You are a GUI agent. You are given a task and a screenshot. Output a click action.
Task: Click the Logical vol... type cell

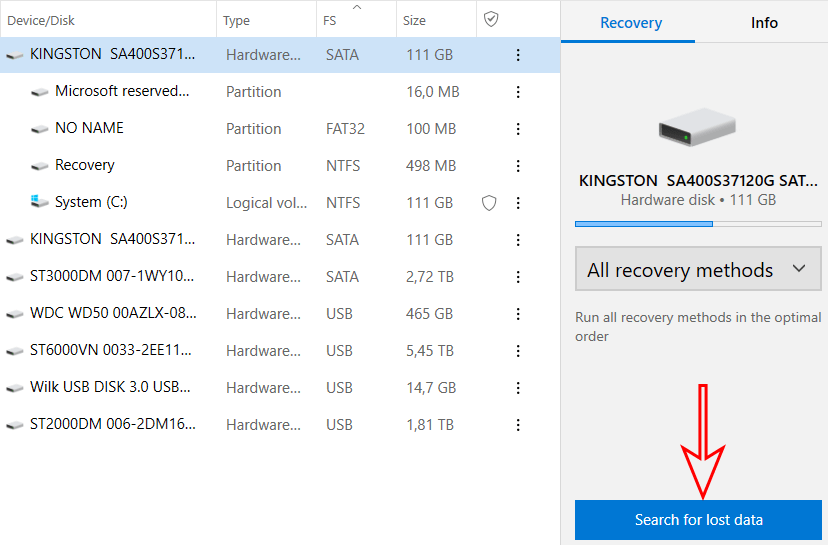[267, 203]
